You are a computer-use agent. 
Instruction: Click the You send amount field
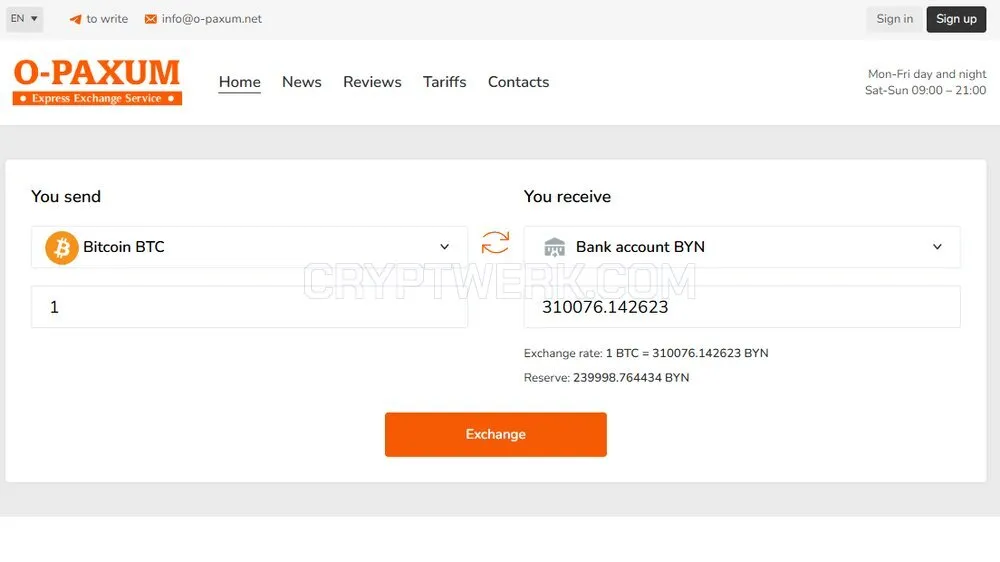pyautogui.click(x=249, y=307)
